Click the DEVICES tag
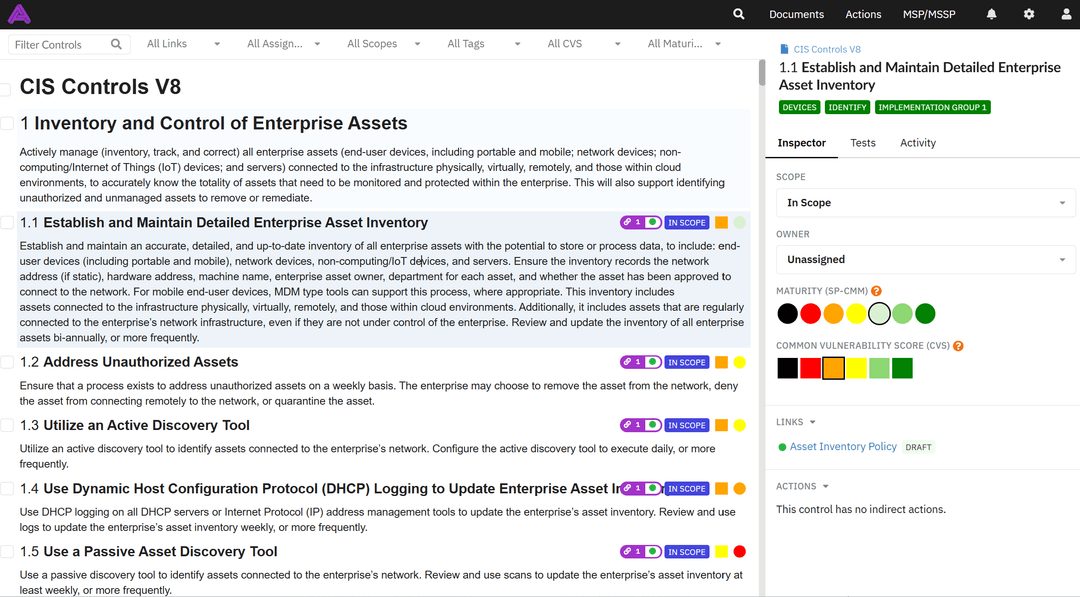The image size is (1080, 597). point(799,107)
